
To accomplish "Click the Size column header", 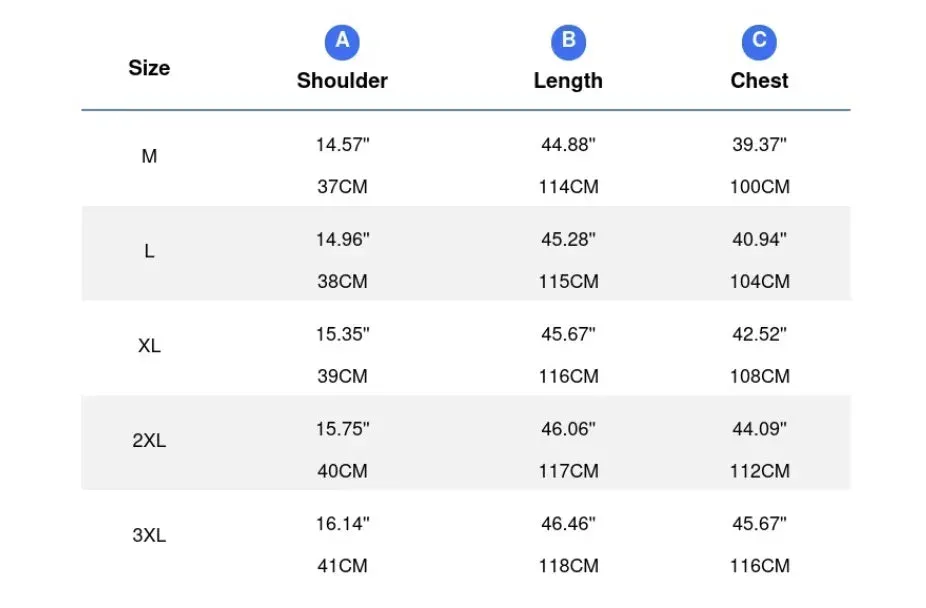I will pyautogui.click(x=149, y=68).
